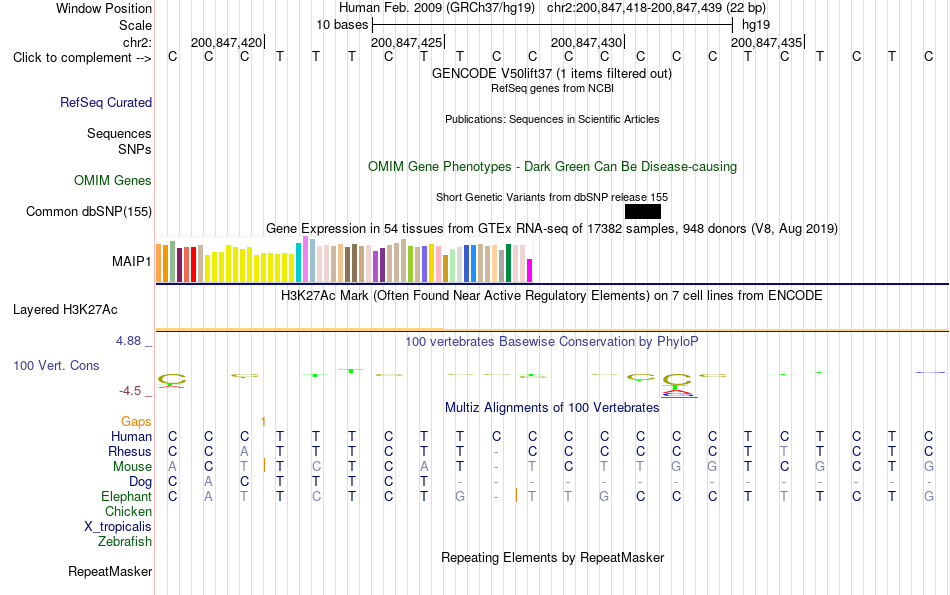The height and width of the screenshot is (595, 950).
Task: Click the 4.88 conservation maximum value
Action: (128, 341)
